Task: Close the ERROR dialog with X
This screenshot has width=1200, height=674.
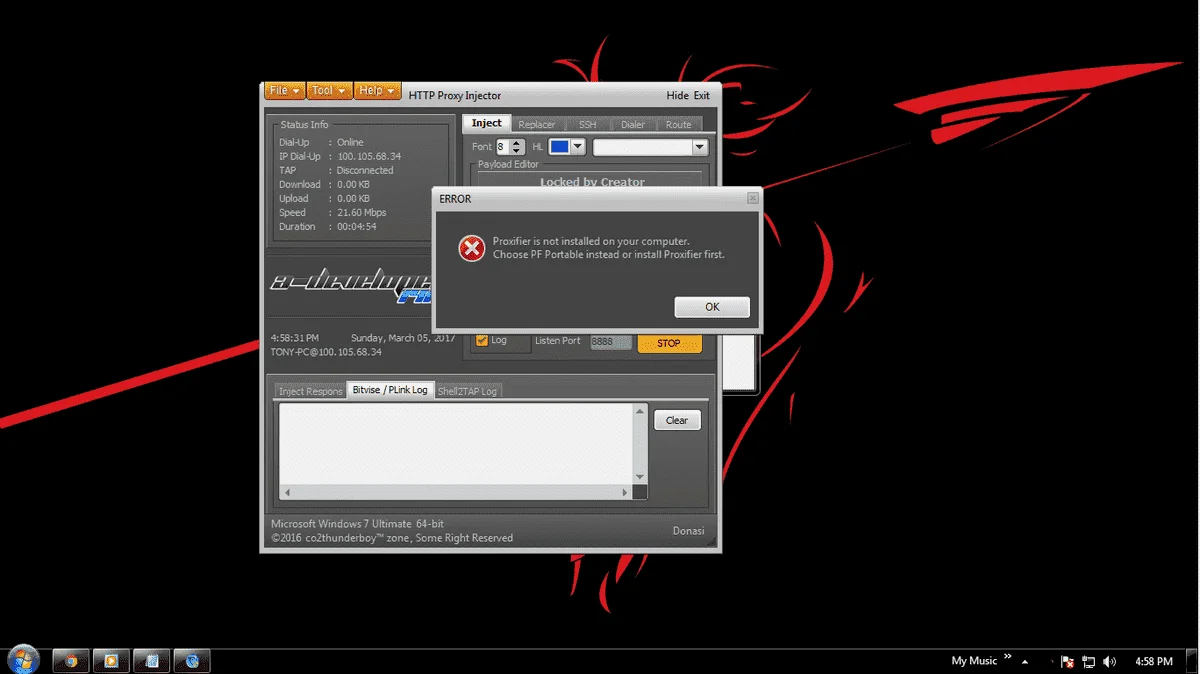Action: [x=753, y=198]
